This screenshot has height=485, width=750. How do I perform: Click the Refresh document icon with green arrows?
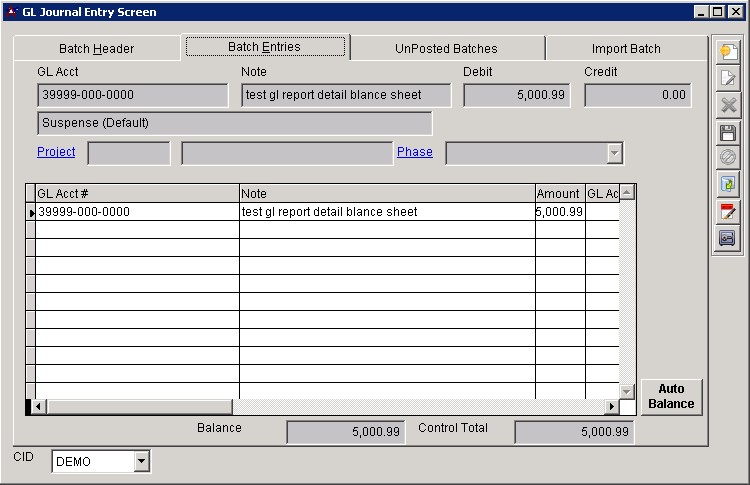[727, 184]
